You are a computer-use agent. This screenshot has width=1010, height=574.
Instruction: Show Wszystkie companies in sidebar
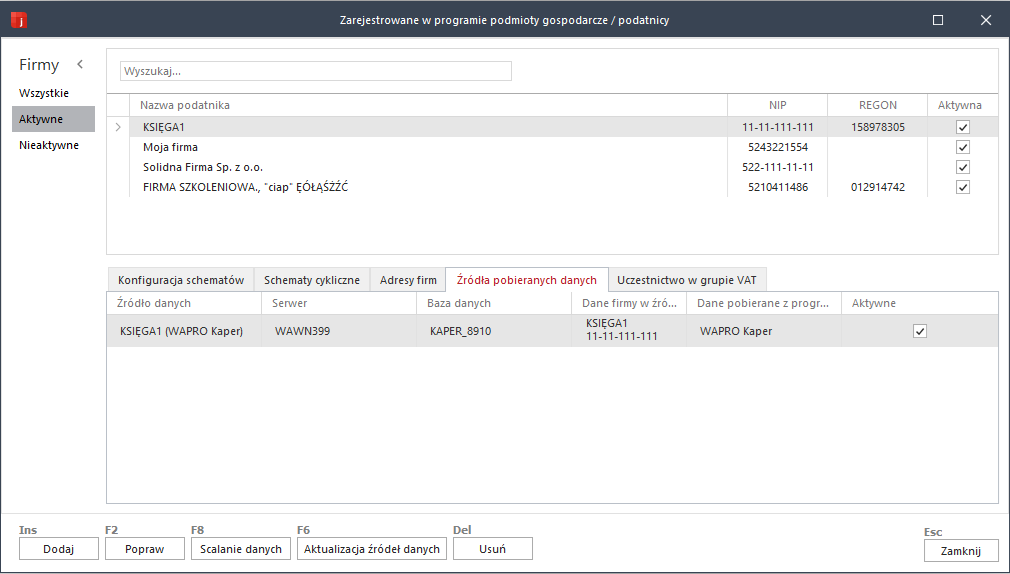(44, 93)
